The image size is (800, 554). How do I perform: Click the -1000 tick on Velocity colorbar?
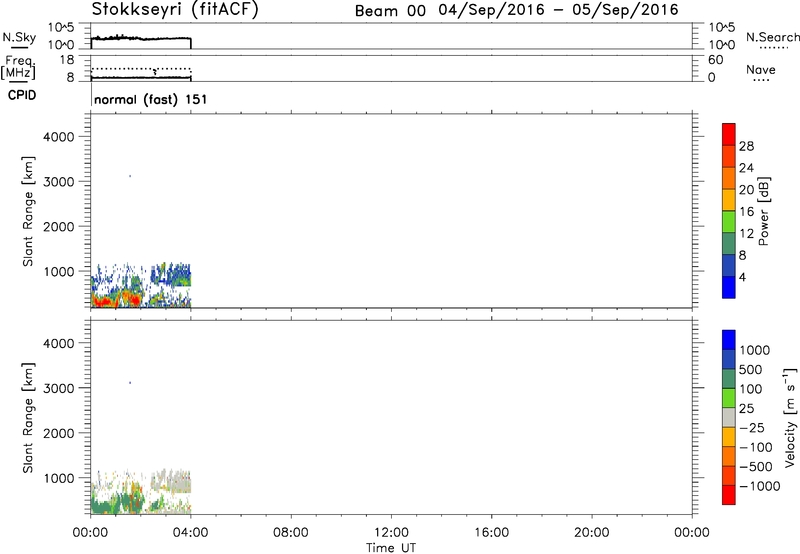click(x=760, y=486)
